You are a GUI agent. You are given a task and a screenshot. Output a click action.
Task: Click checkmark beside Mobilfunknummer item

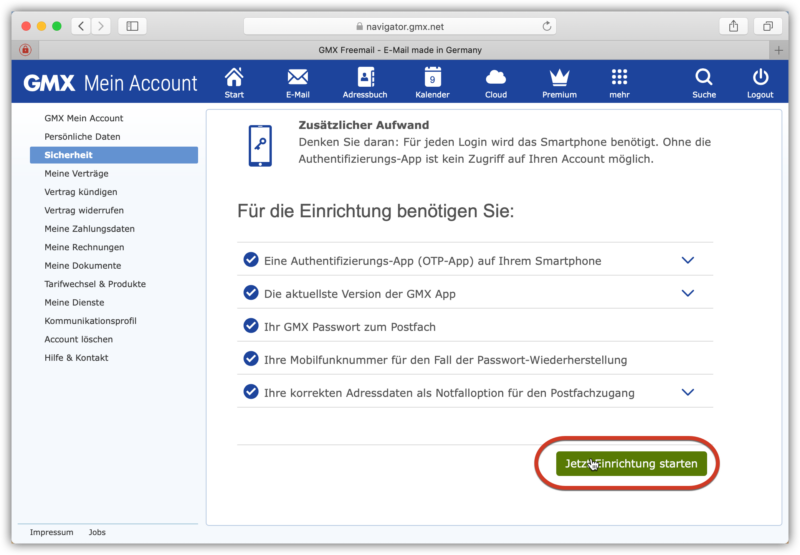[251, 359]
